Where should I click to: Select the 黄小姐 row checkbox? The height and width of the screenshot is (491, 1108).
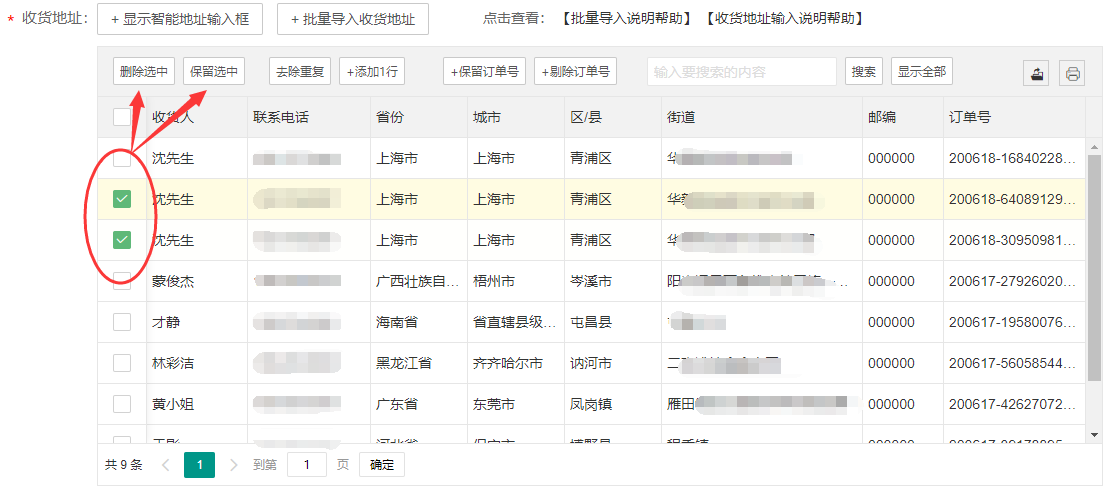pos(122,404)
